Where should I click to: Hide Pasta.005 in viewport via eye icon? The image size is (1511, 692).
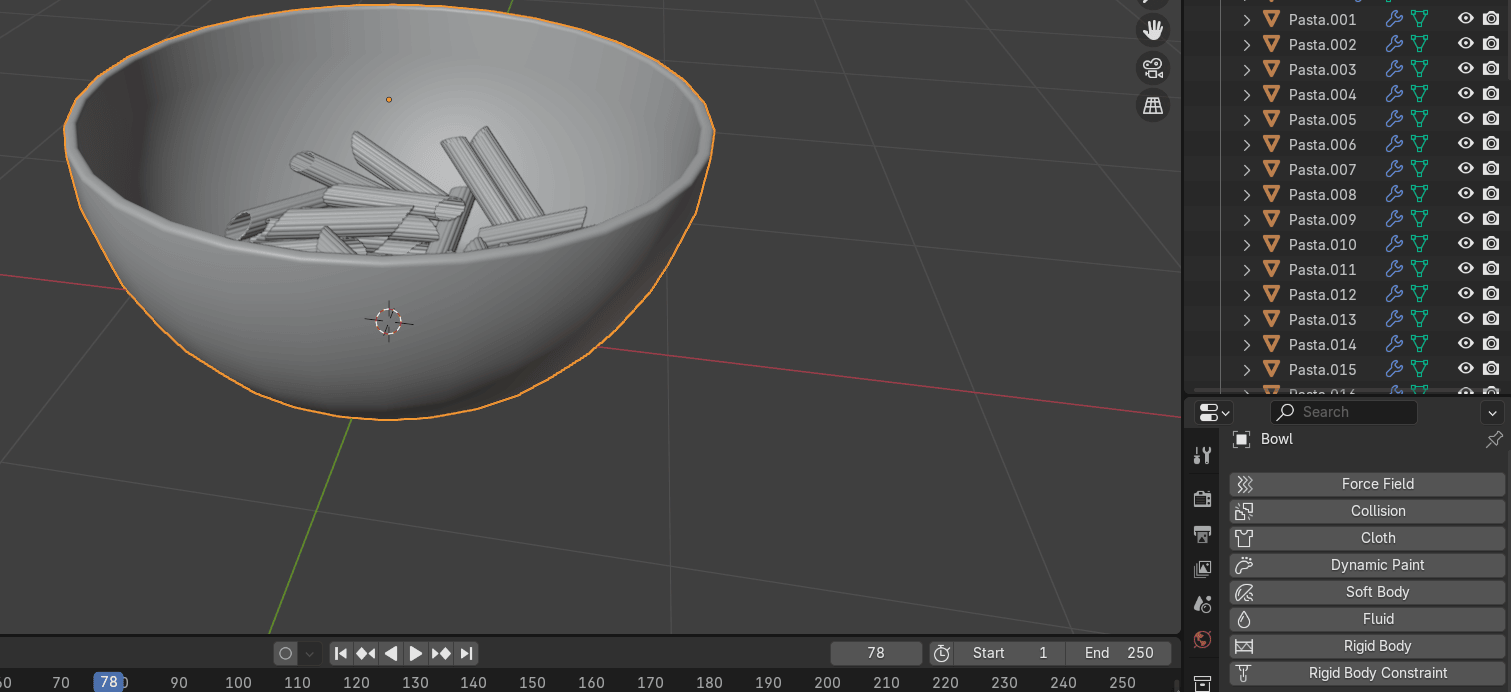click(1465, 119)
